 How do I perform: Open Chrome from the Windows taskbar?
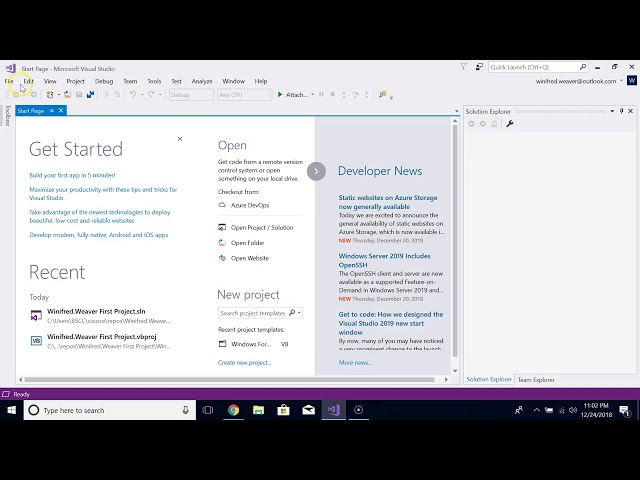(233, 410)
